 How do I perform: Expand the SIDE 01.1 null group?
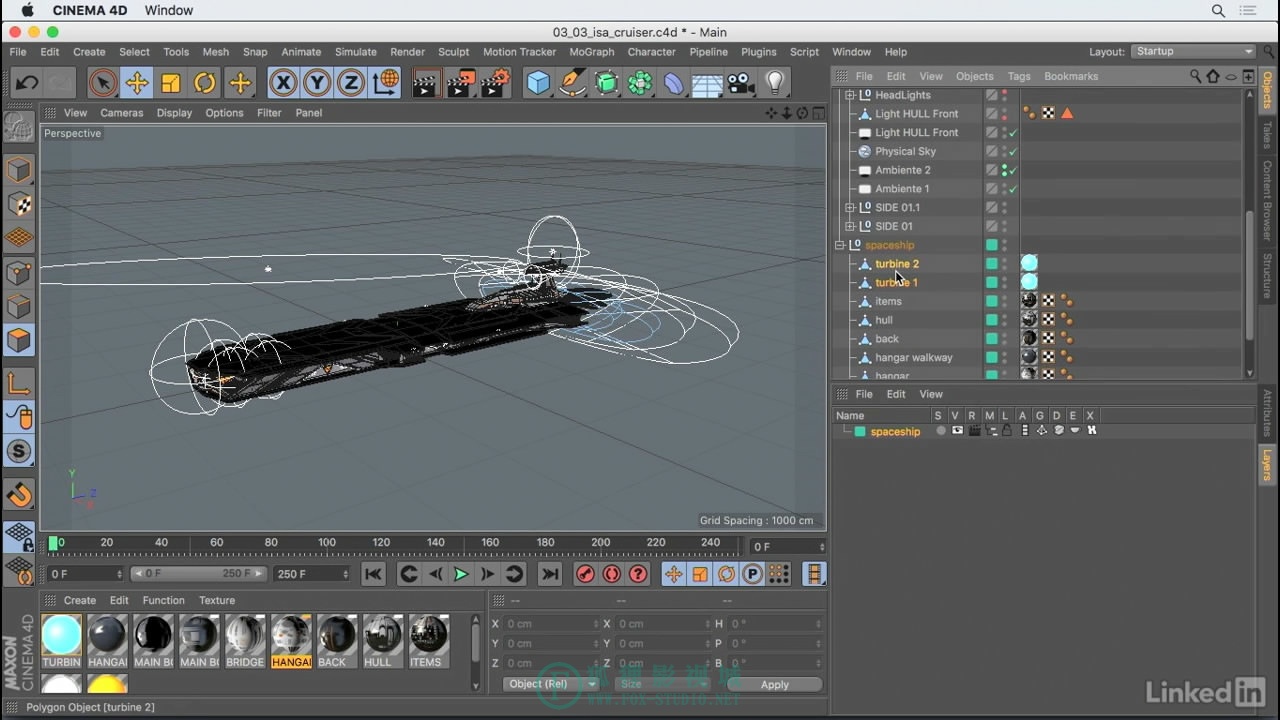pyautogui.click(x=850, y=208)
